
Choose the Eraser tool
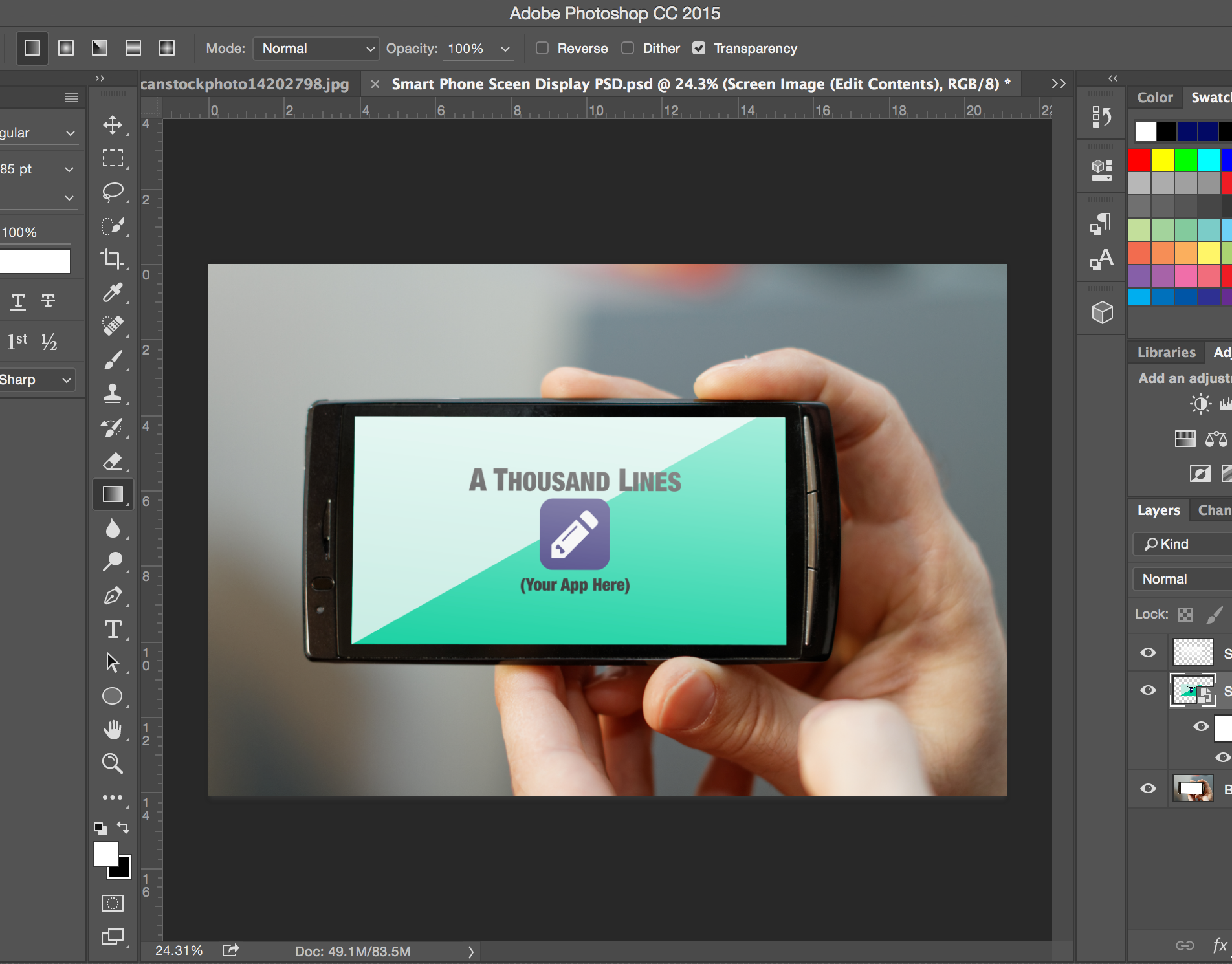tap(113, 461)
